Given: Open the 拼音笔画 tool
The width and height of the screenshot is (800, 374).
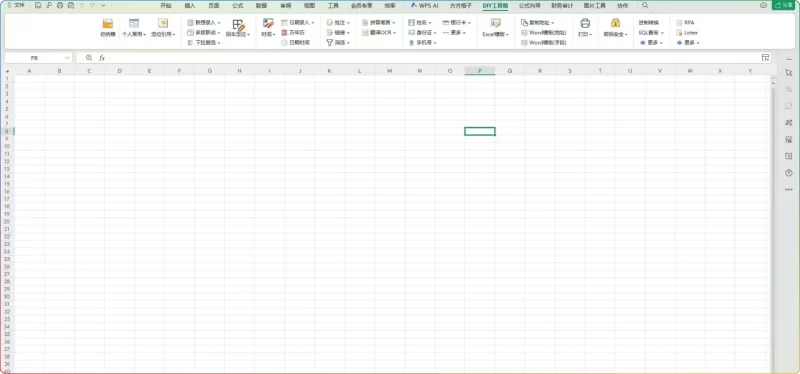Looking at the screenshot, I should tap(379, 22).
